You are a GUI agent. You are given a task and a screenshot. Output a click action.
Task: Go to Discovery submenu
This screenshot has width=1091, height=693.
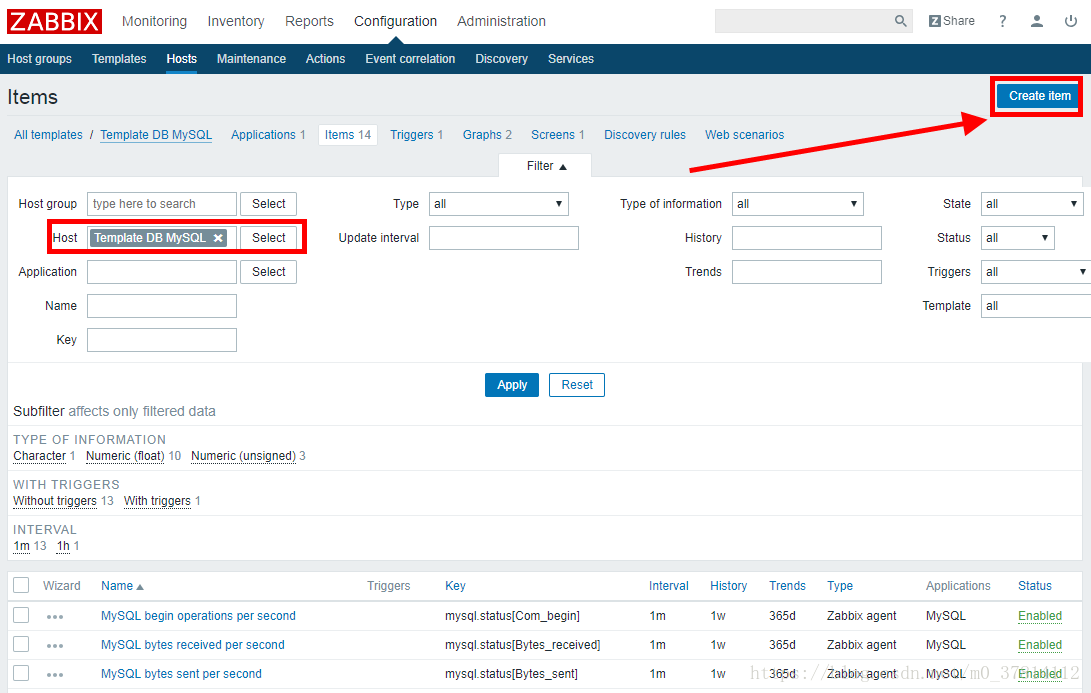tap(501, 59)
